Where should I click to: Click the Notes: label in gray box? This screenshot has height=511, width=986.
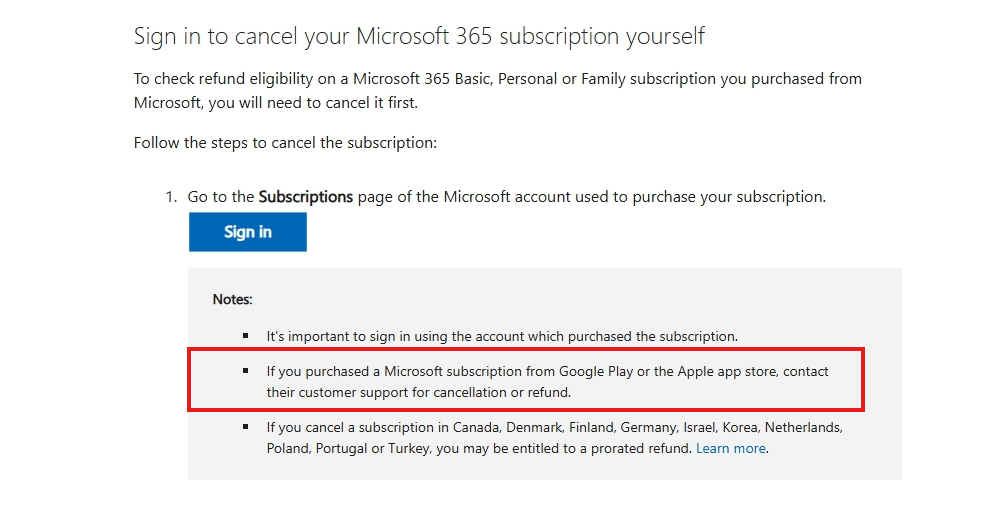pyautogui.click(x=232, y=299)
